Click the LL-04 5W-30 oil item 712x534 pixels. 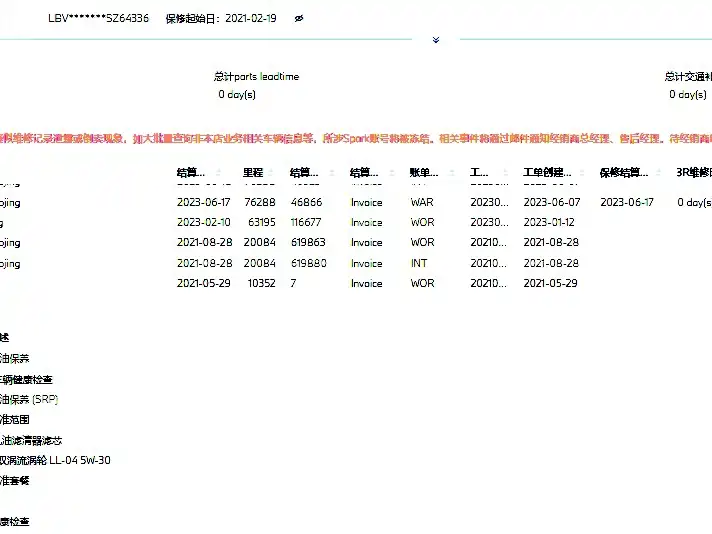(x=55, y=460)
